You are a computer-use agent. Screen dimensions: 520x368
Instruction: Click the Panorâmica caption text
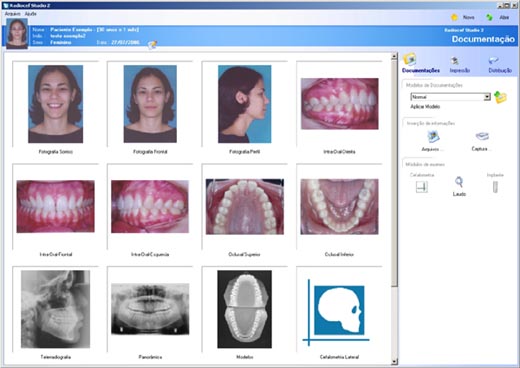click(150, 357)
